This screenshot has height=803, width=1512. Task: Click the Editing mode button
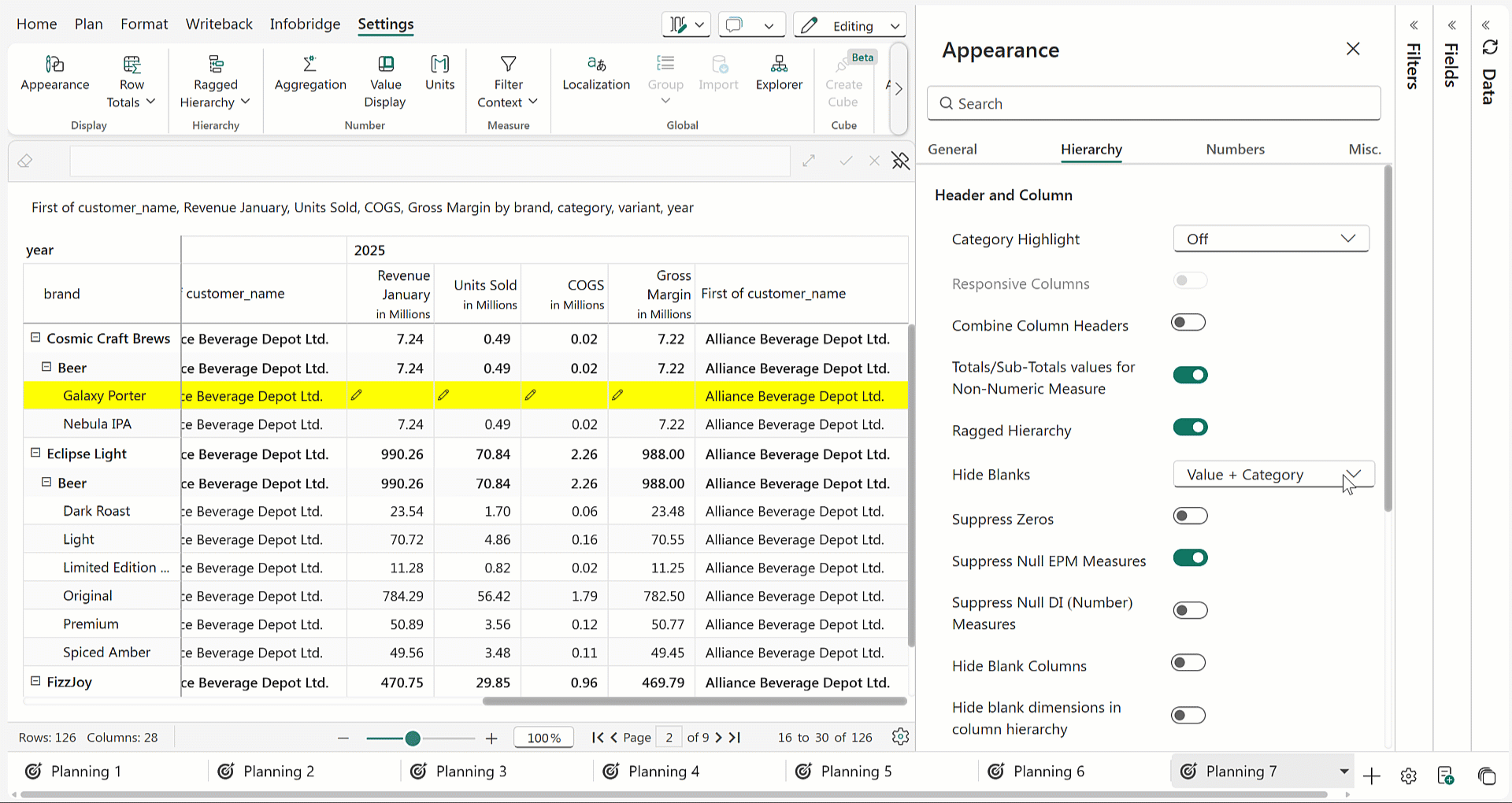tap(850, 26)
